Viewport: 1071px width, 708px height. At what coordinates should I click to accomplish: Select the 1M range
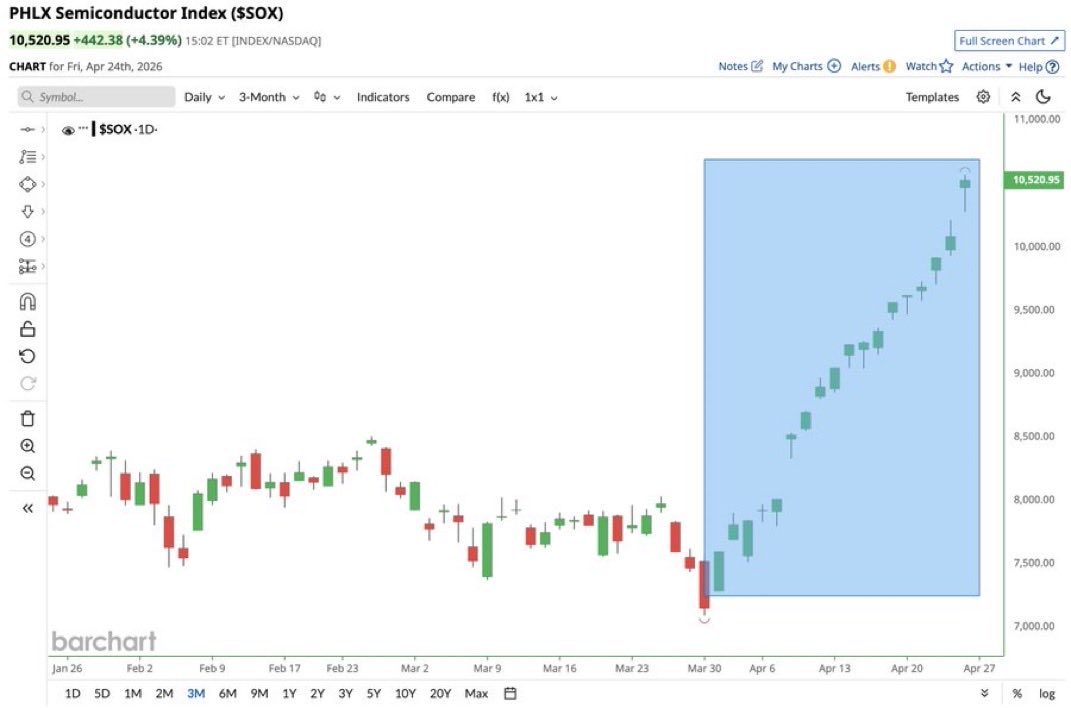pyautogui.click(x=133, y=694)
